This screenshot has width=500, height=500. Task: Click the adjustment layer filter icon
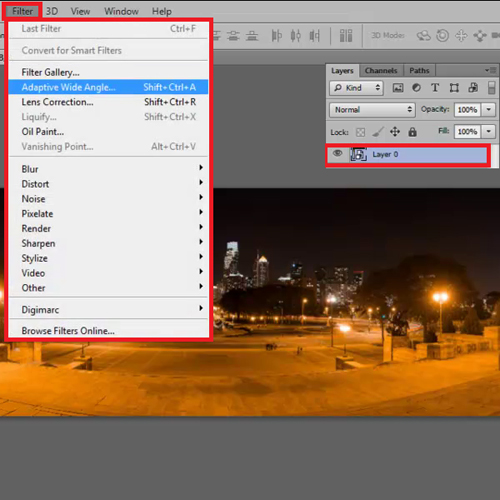click(416, 88)
